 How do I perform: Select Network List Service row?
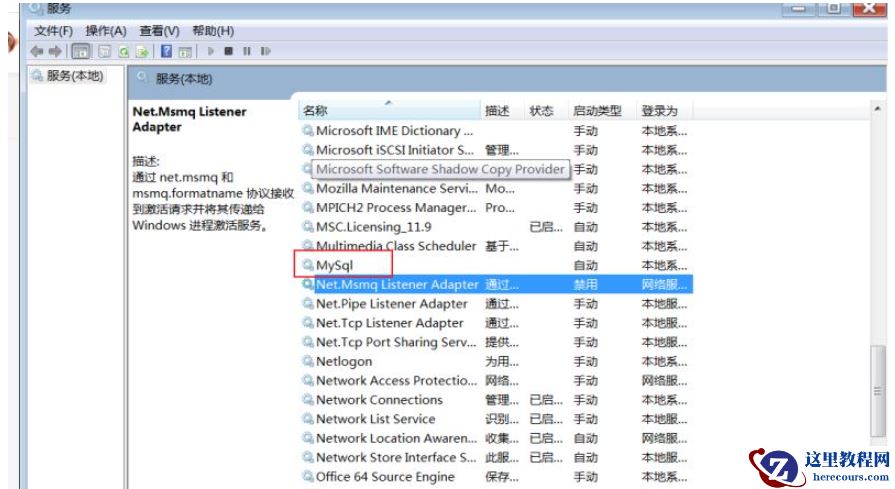coord(497,419)
